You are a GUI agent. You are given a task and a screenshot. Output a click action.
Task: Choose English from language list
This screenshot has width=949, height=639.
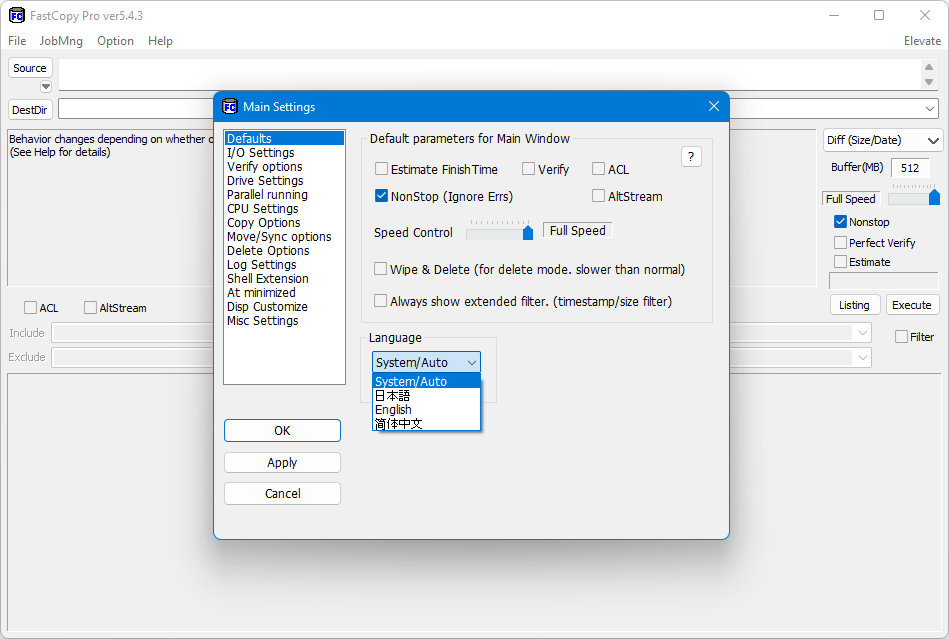pyautogui.click(x=426, y=410)
